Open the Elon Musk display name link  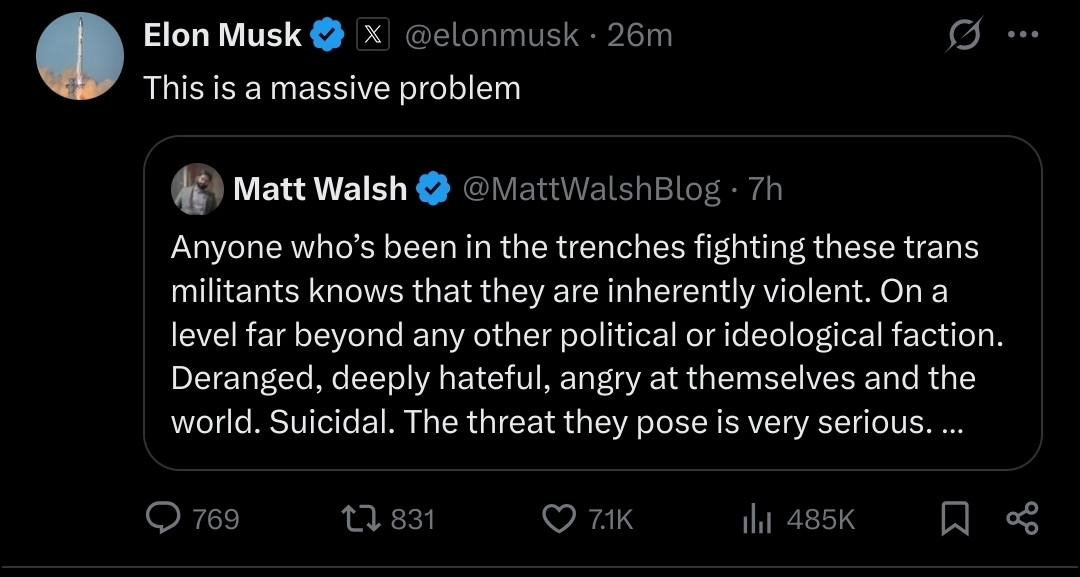pyautogui.click(x=222, y=36)
